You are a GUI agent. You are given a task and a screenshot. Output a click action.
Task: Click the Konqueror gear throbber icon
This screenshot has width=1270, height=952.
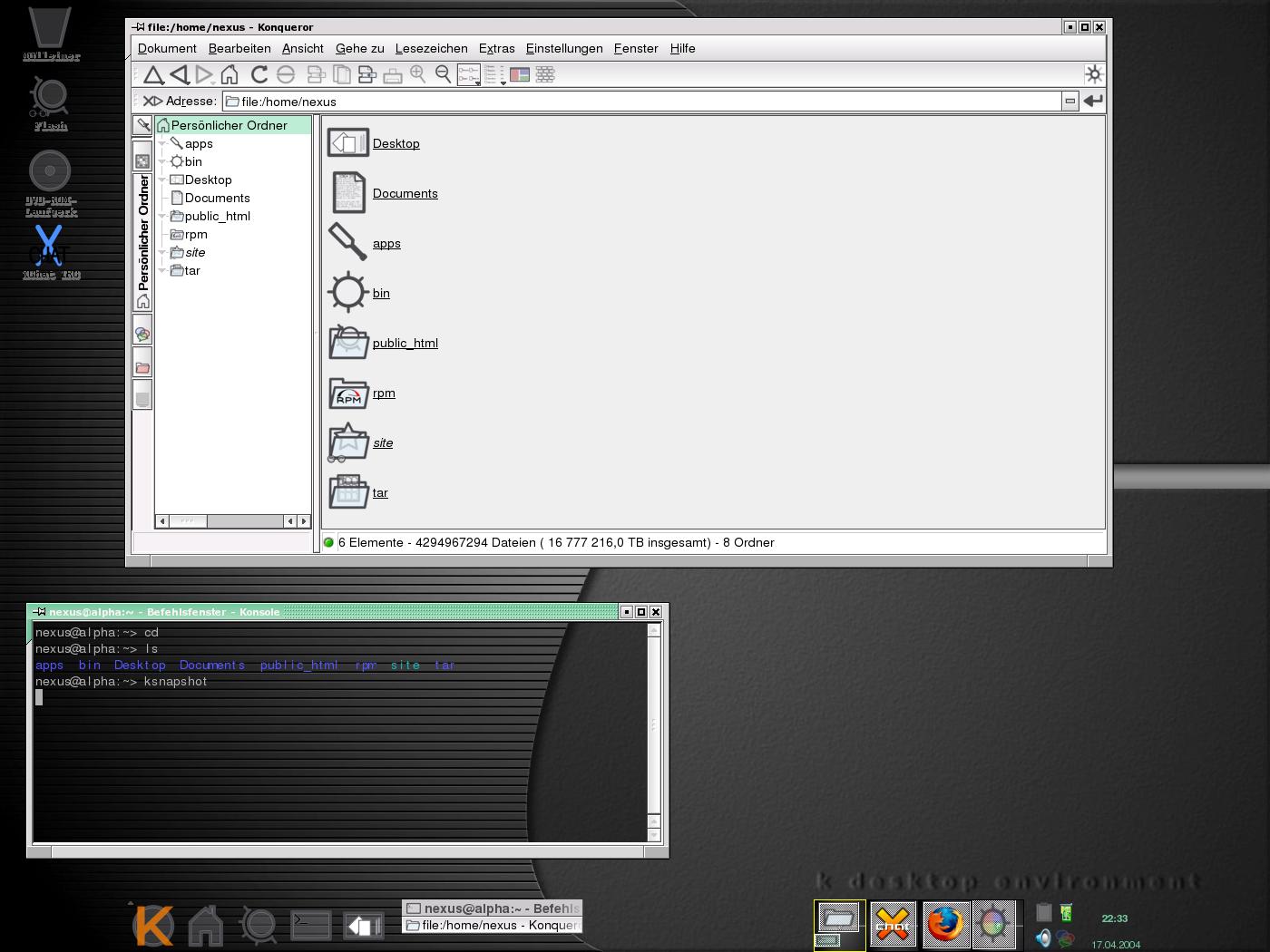1094,74
